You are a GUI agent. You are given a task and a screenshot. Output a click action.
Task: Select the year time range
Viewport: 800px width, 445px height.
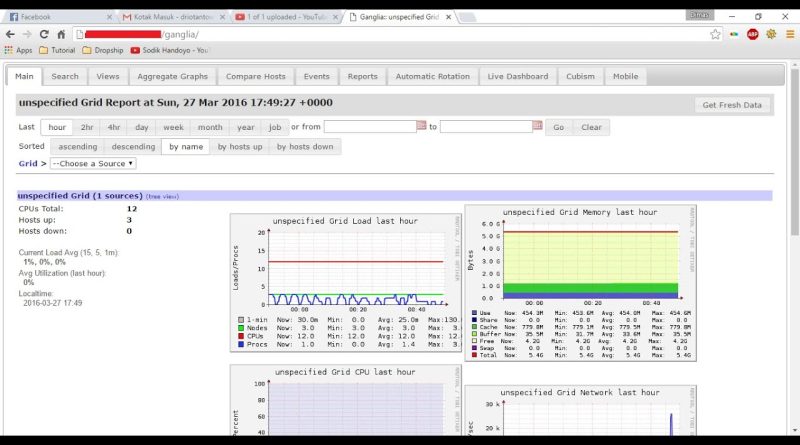point(245,127)
